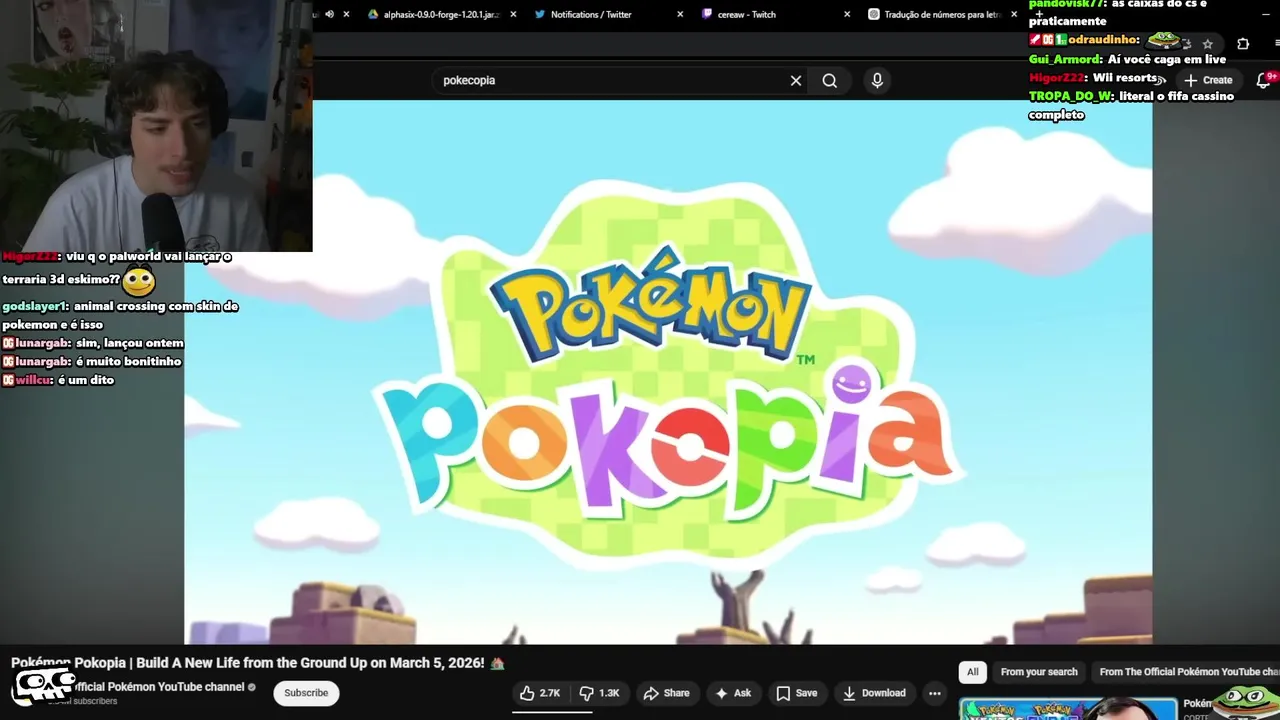Click godslayer1 username in chat overlay

click(35, 306)
